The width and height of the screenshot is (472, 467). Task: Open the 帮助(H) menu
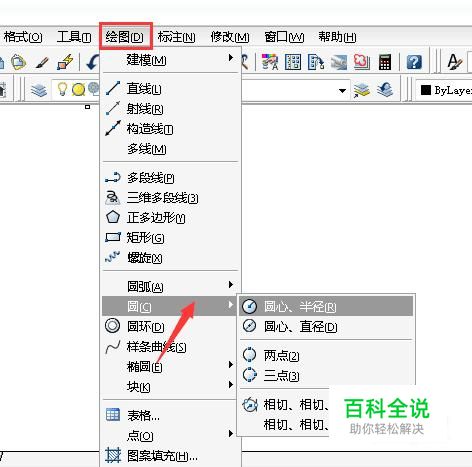pyautogui.click(x=337, y=37)
